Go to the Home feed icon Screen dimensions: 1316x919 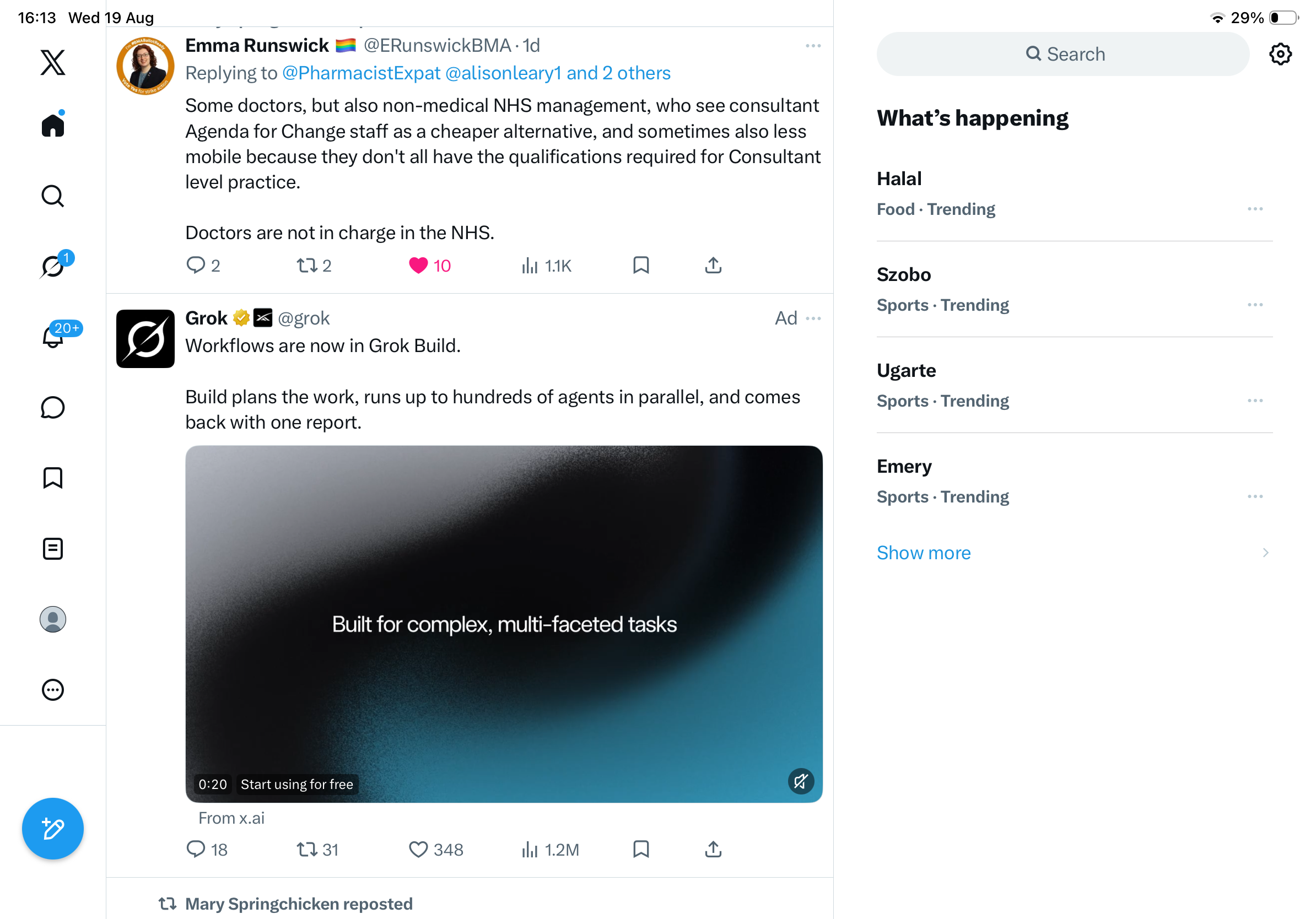coord(53,125)
